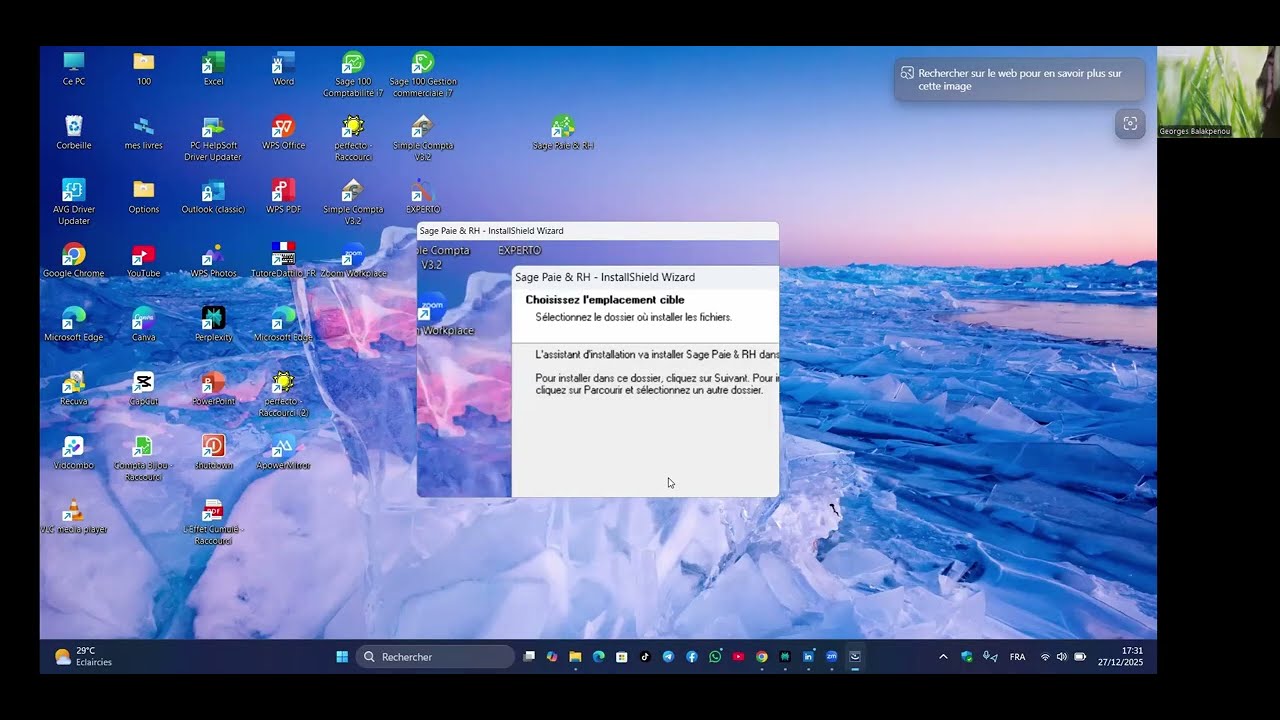Select PC HelpSoft Driver Updater icon

tap(213, 138)
